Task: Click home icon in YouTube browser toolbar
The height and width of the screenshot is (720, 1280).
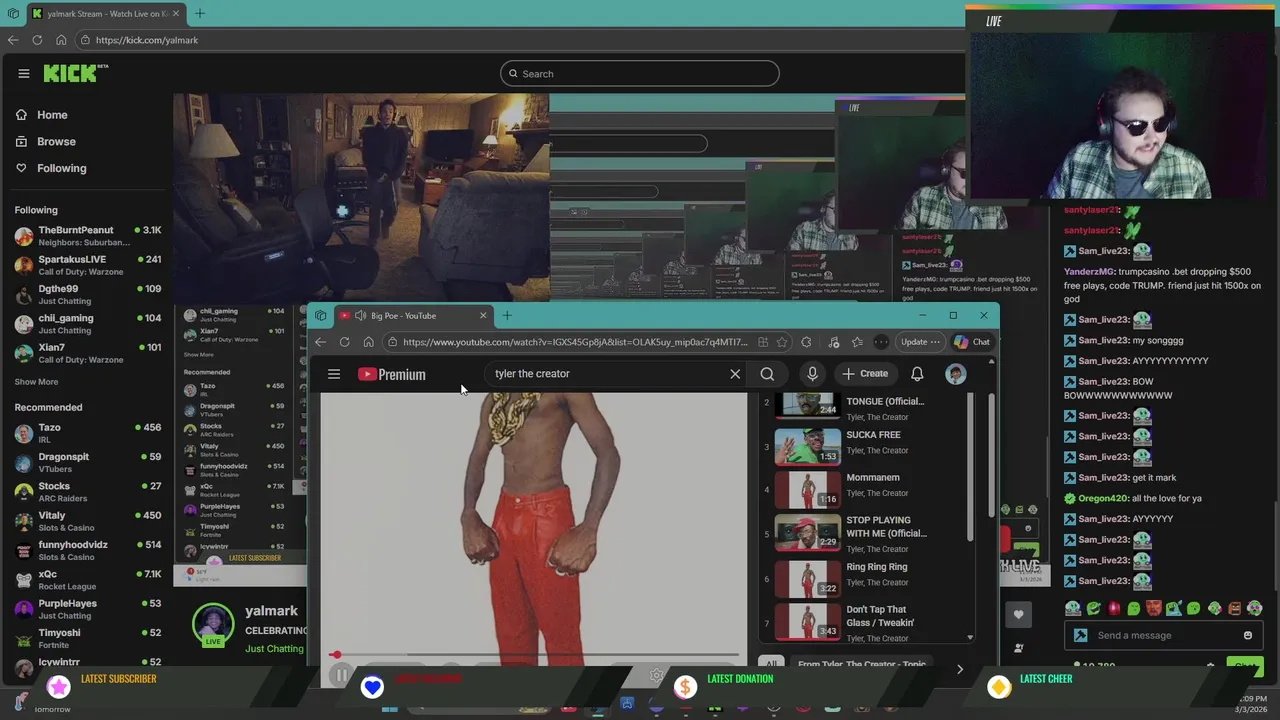Action: point(368,342)
